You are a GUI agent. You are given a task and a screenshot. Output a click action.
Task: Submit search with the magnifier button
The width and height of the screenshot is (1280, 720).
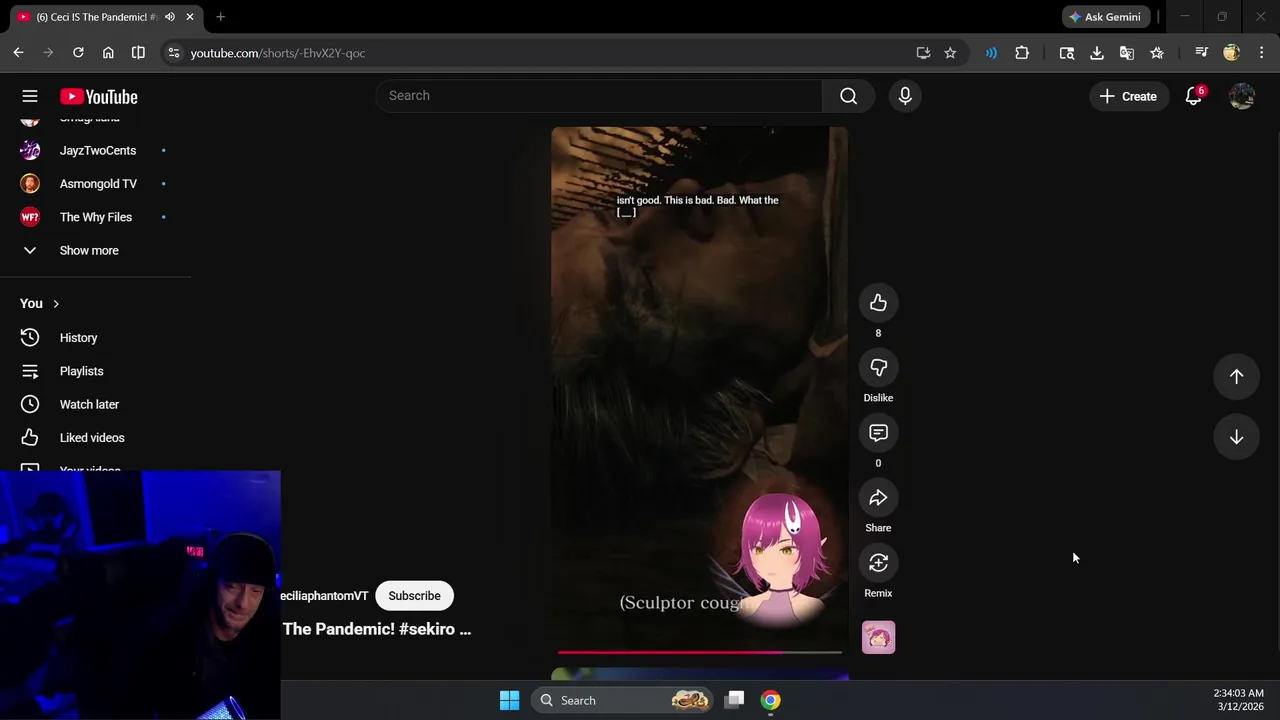point(848,96)
